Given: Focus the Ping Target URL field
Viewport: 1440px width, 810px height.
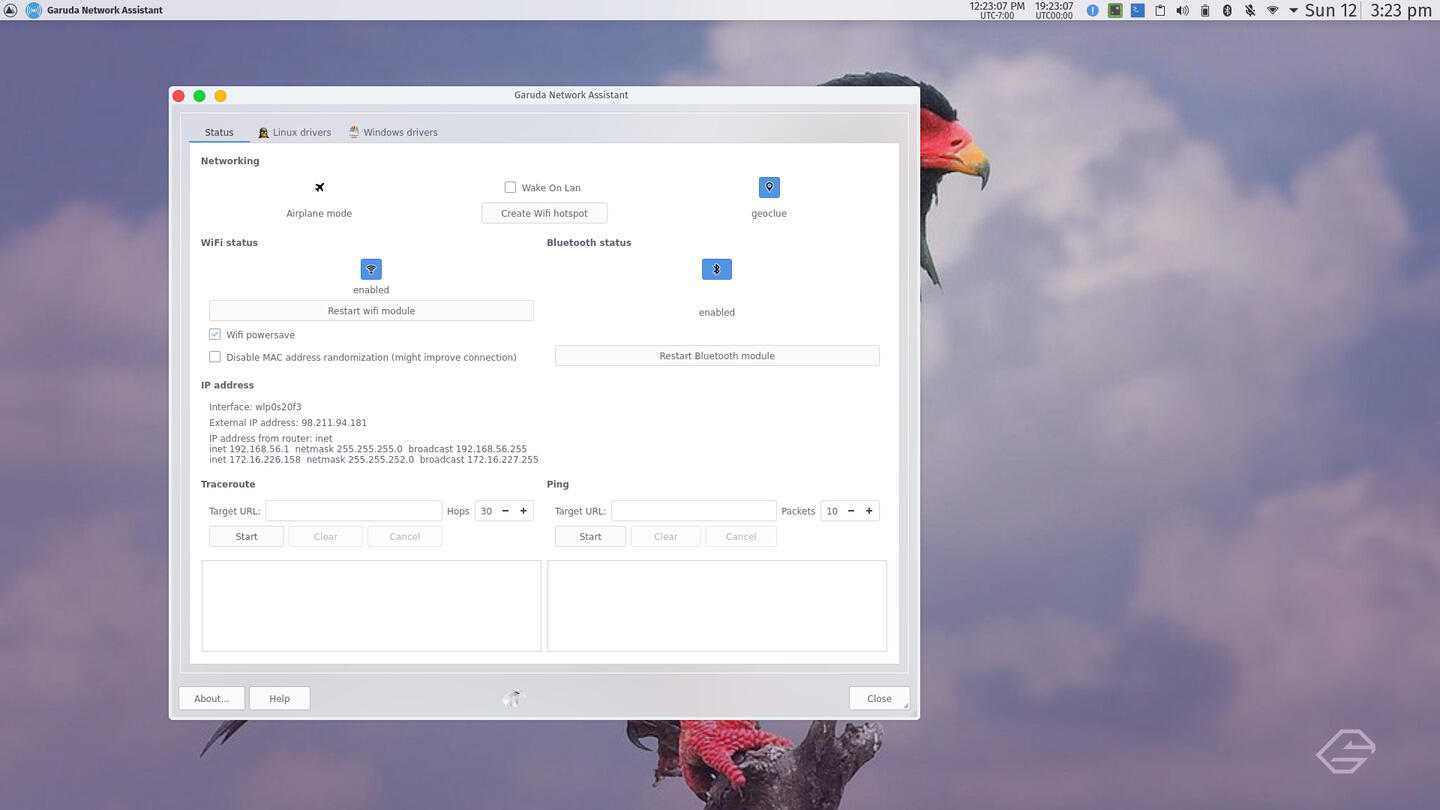Looking at the screenshot, I should [x=693, y=511].
